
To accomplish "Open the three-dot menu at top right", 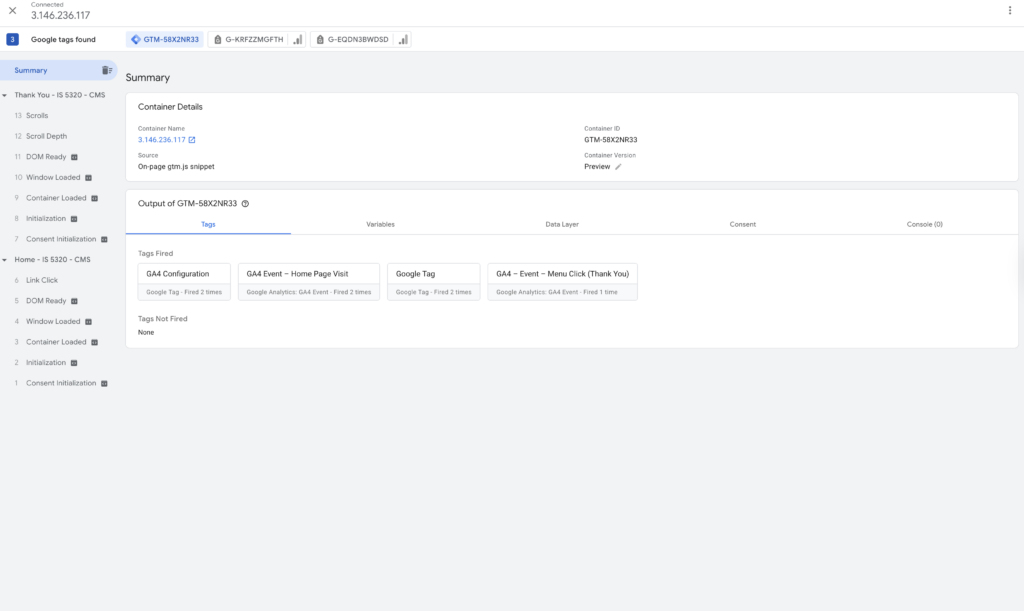I will click(1010, 10).
